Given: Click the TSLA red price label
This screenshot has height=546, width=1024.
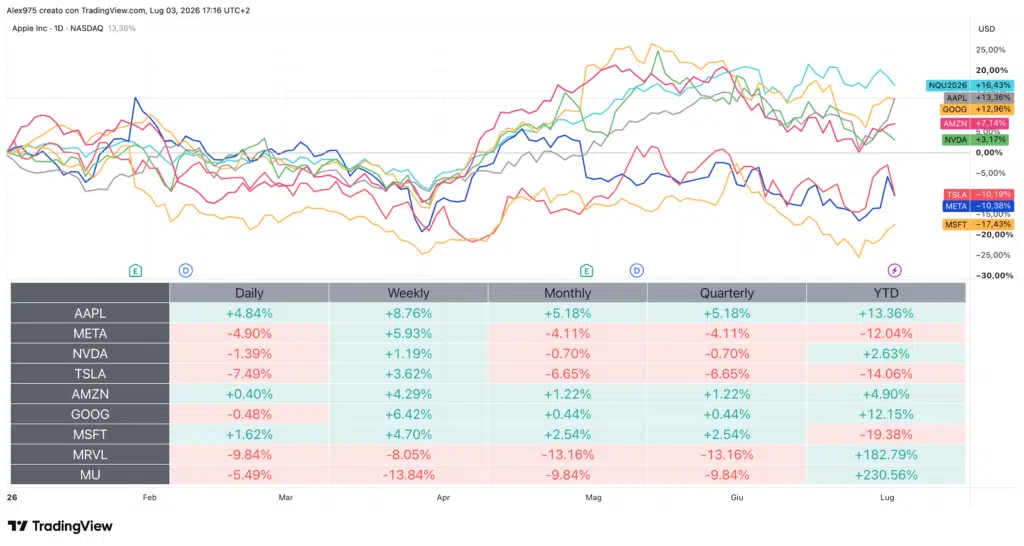Looking at the screenshot, I should pos(979,194).
